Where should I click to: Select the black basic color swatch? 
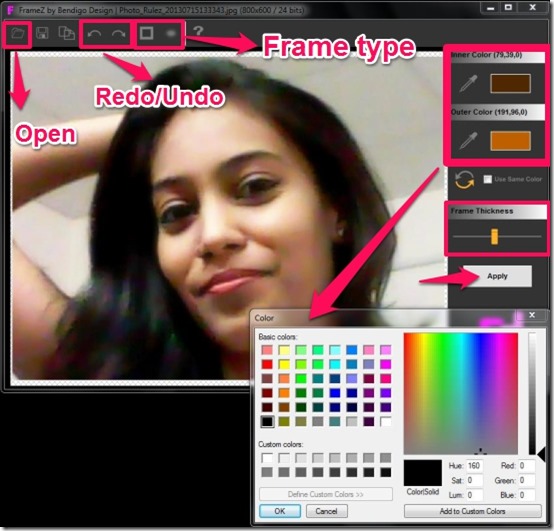tap(267, 421)
